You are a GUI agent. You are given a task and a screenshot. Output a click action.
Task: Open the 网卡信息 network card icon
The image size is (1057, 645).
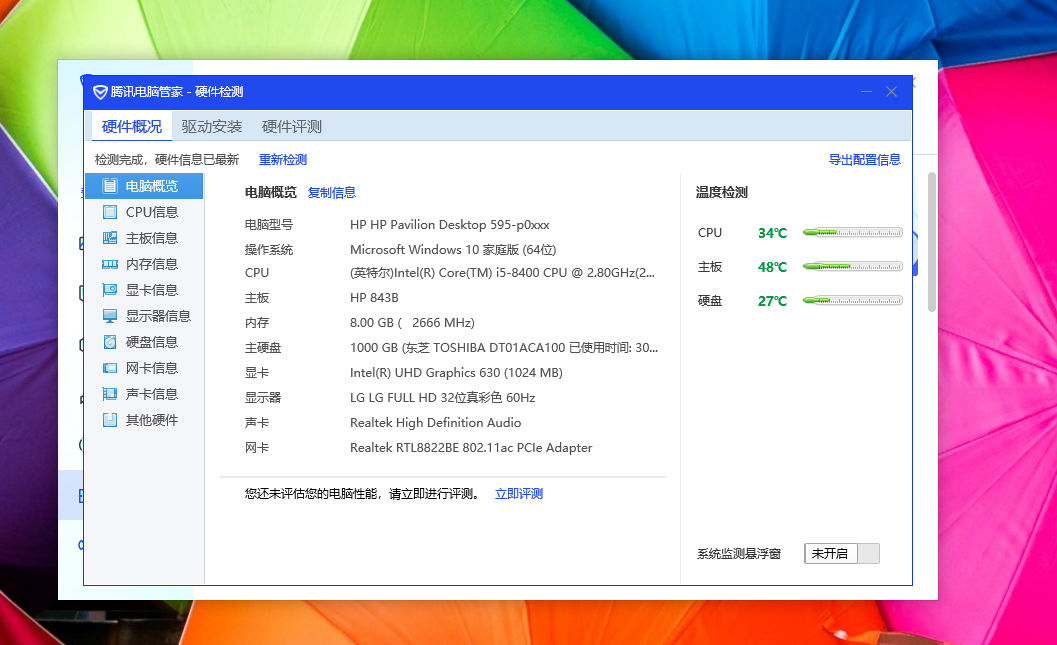[x=109, y=368]
